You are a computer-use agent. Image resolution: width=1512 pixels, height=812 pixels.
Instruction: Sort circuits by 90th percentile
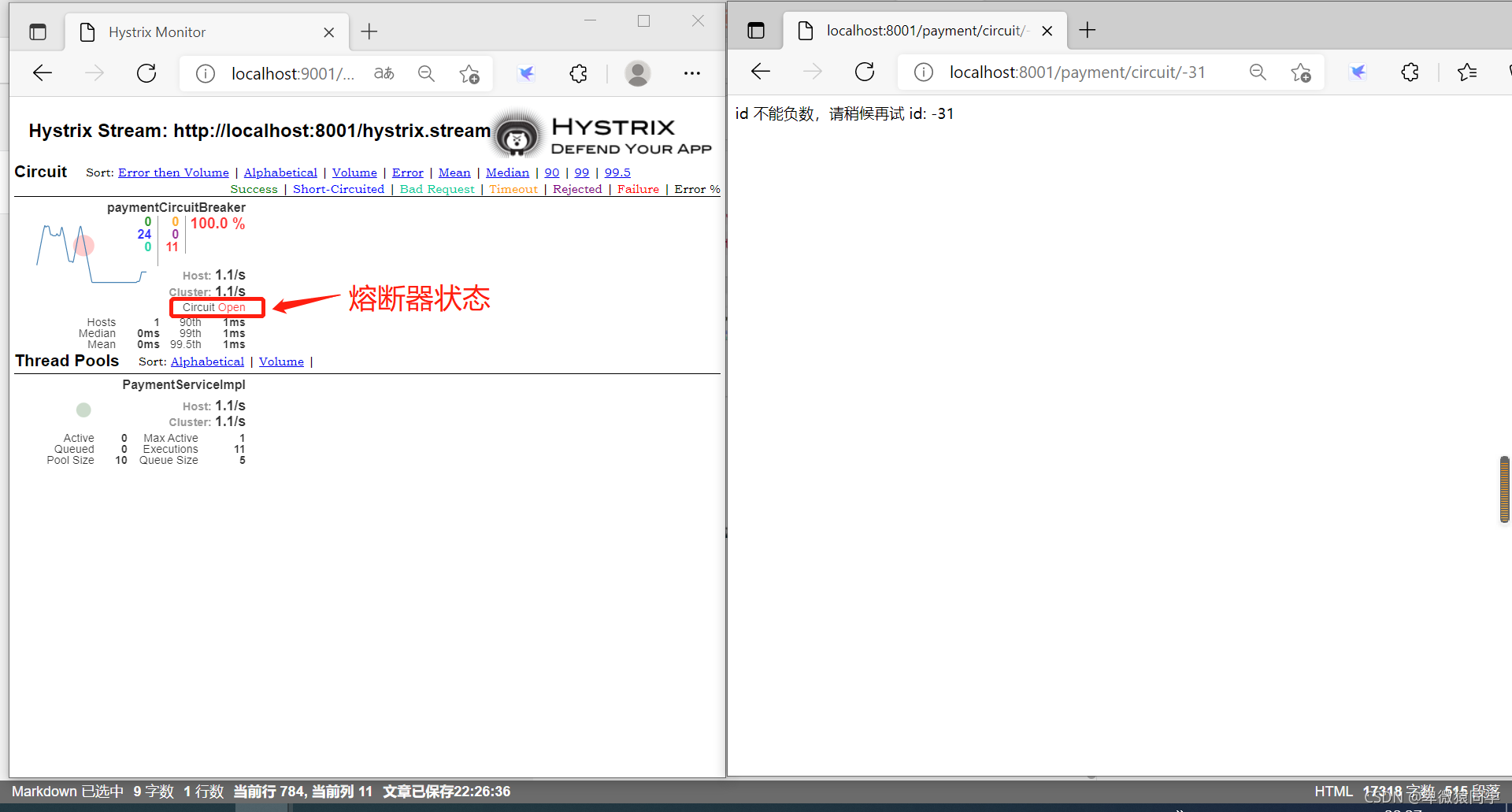(x=552, y=172)
